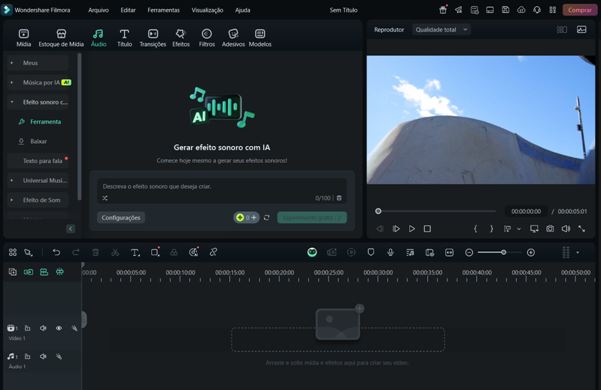Switch to the Filtros tab
The image size is (603, 390).
207,38
